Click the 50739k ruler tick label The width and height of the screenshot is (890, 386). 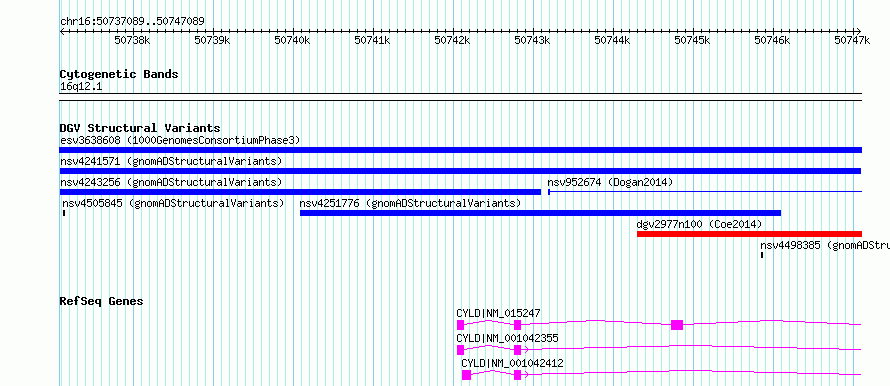coord(212,40)
